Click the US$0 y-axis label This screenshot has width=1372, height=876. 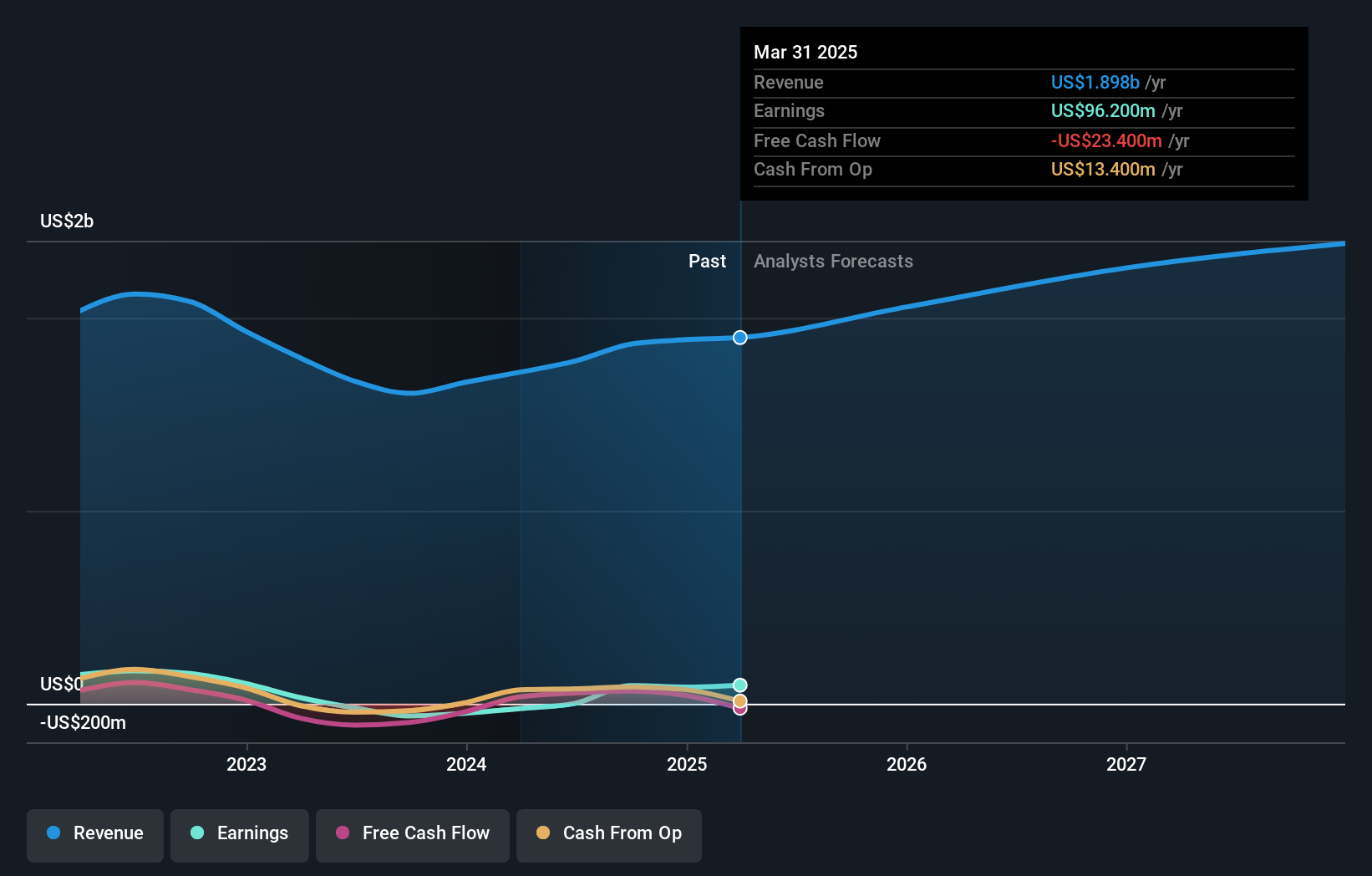click(62, 685)
